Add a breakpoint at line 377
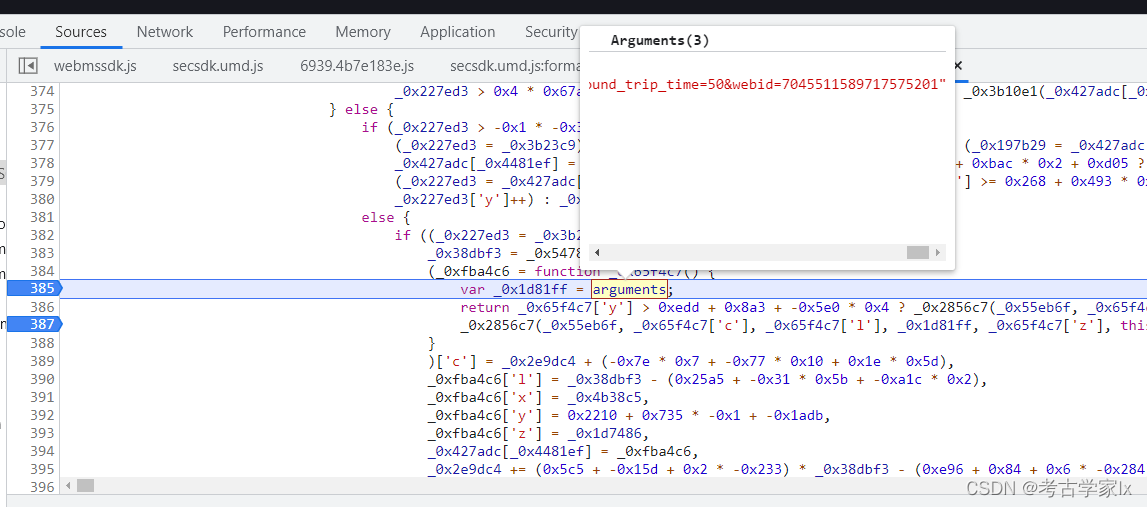Viewport: 1147px width, 507px height. click(x=42, y=145)
